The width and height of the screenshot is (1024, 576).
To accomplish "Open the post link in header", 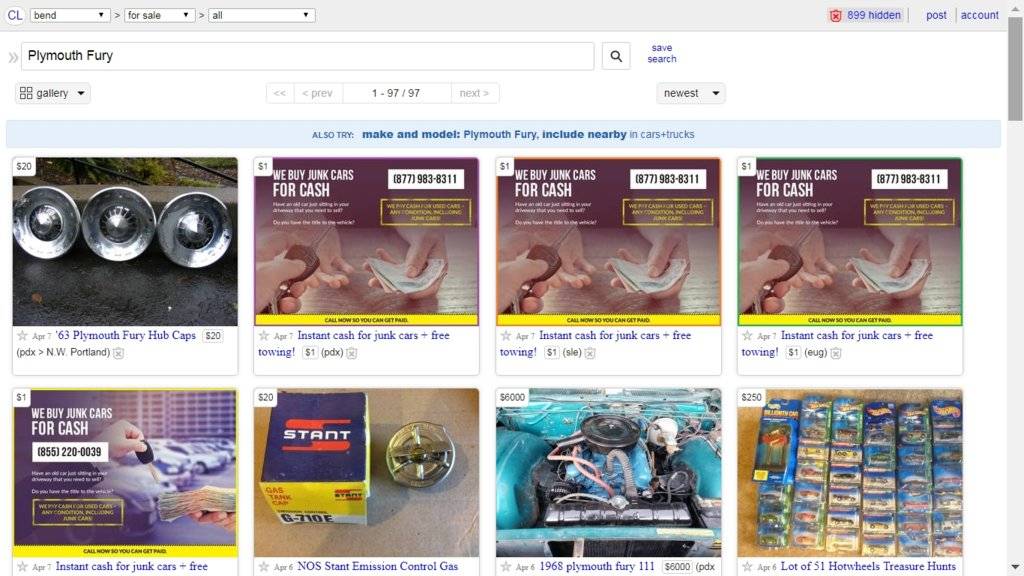I will coord(936,15).
